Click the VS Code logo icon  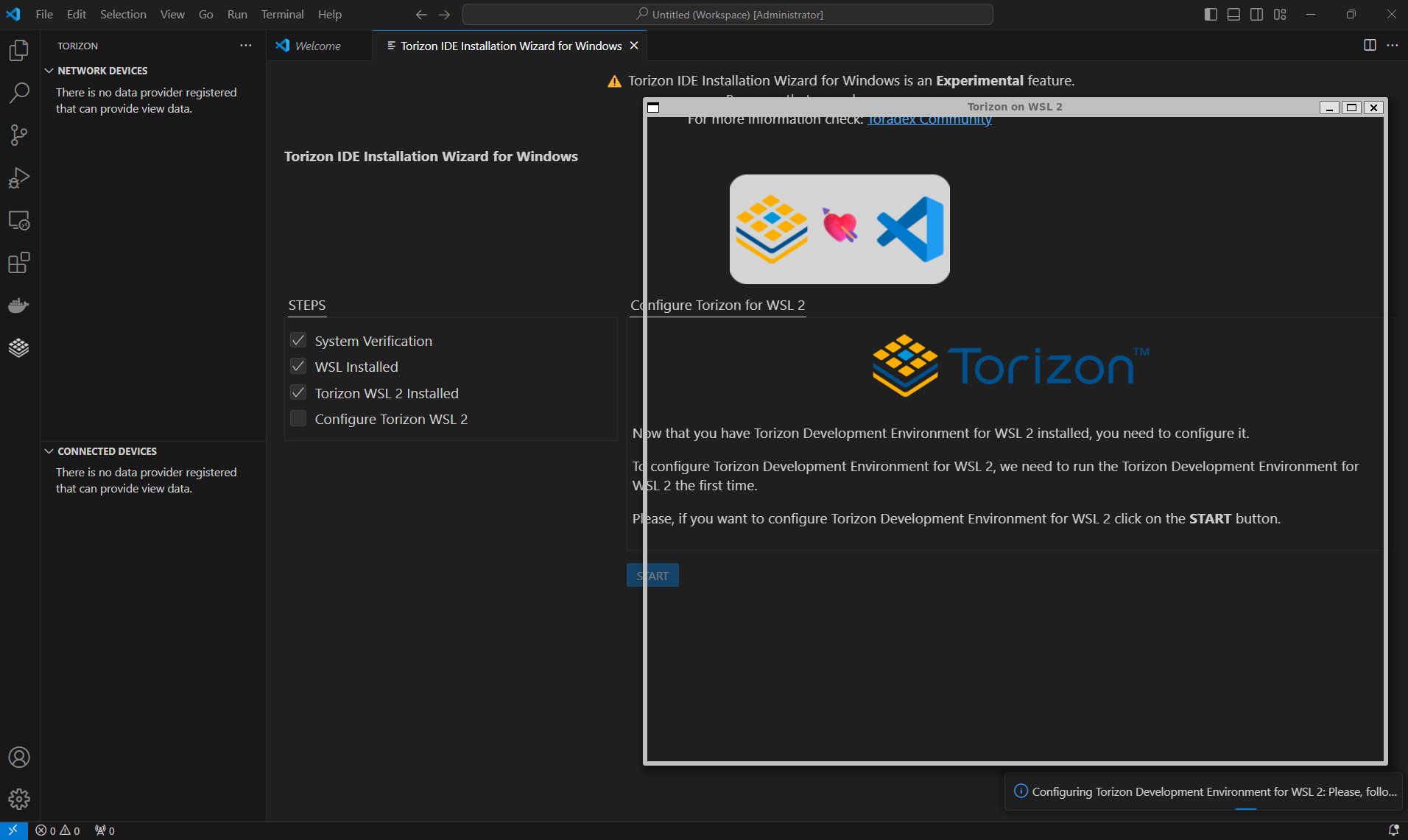tap(13, 15)
